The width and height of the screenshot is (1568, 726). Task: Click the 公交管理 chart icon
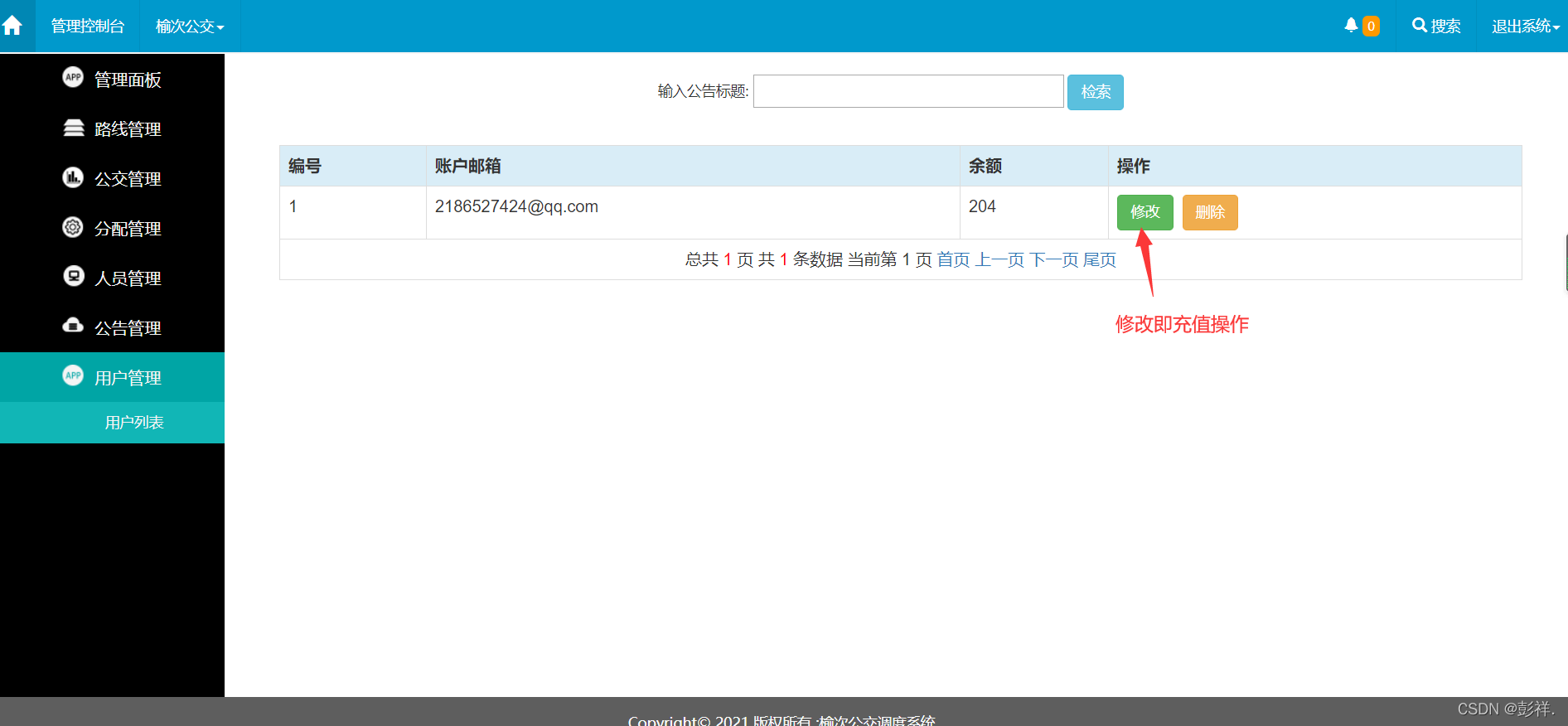point(73,177)
